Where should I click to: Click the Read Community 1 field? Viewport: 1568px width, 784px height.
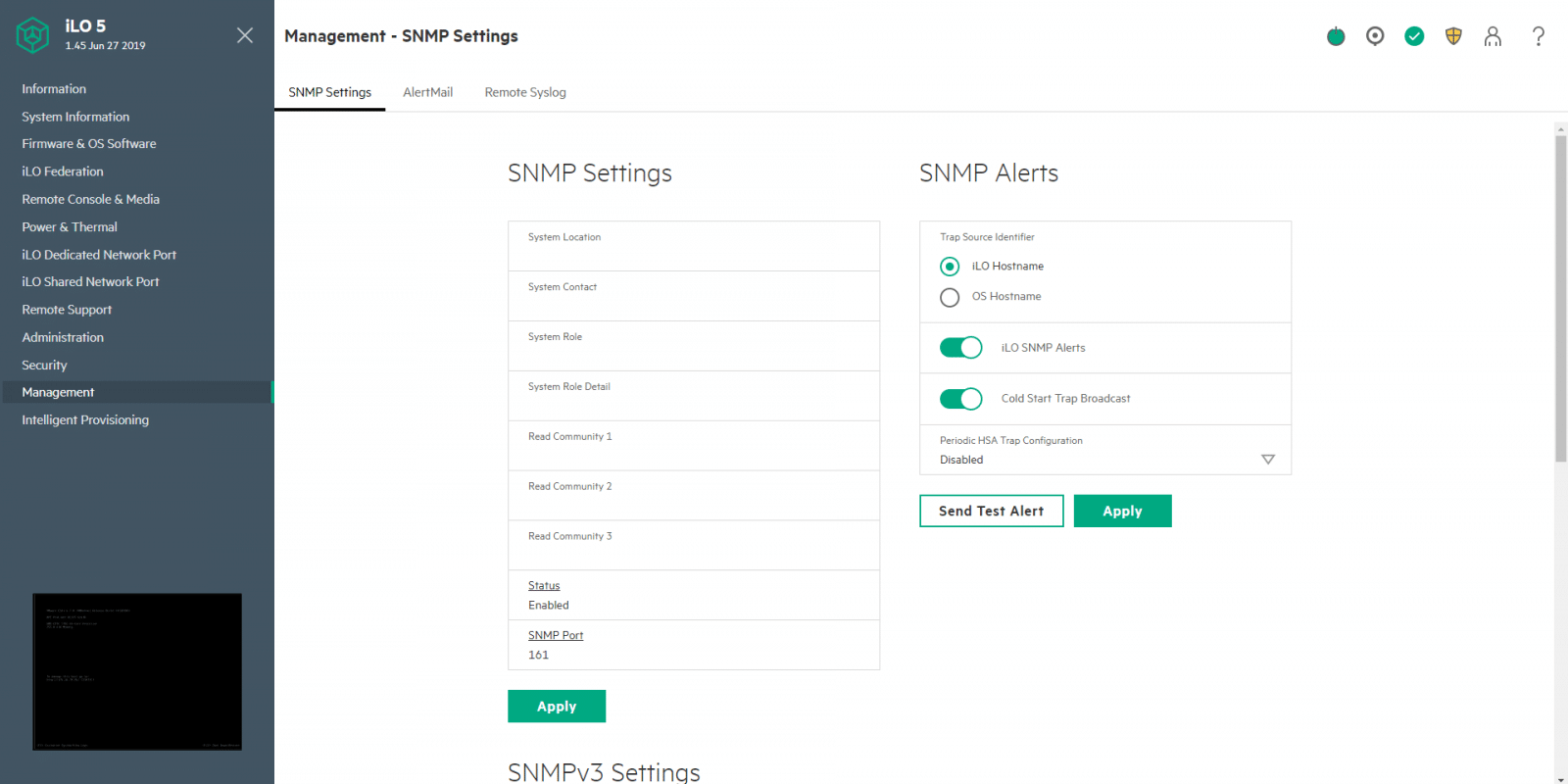(x=694, y=446)
